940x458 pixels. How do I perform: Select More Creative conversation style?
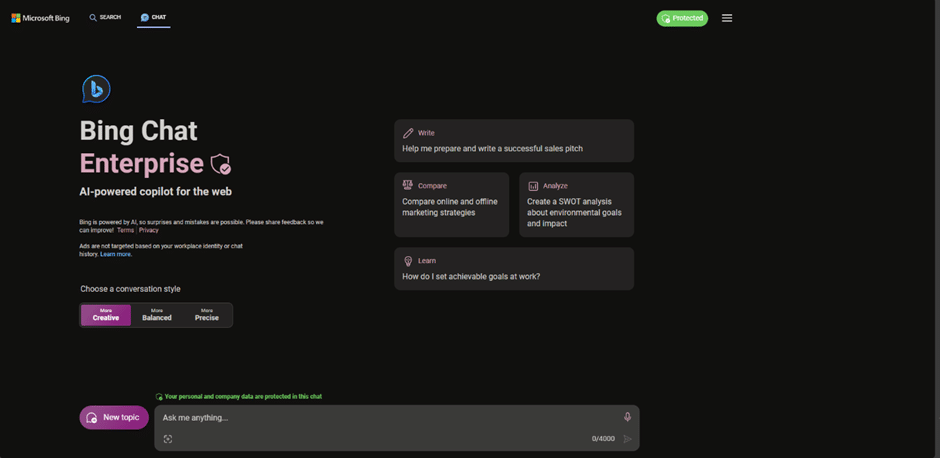106,315
